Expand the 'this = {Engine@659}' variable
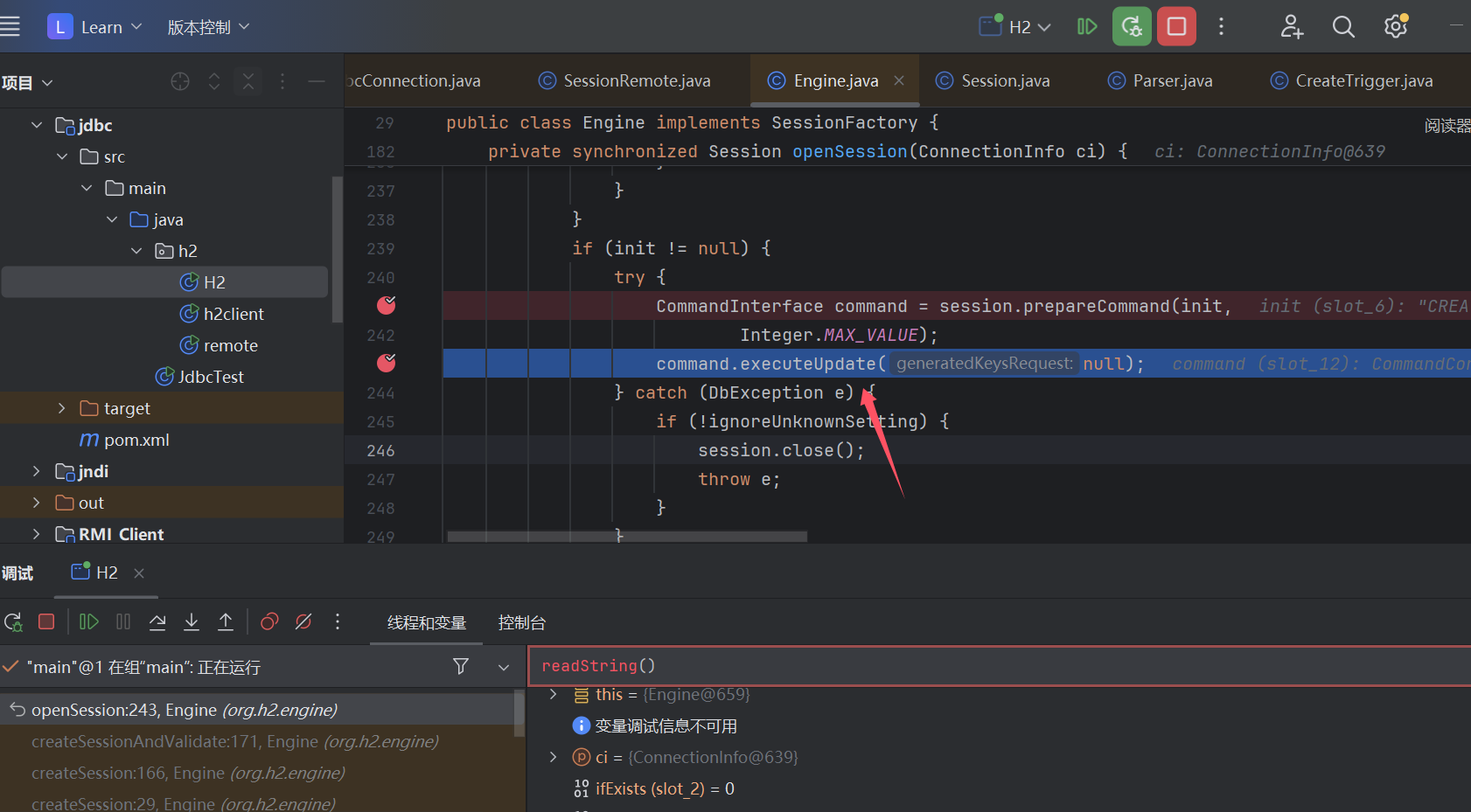 (x=553, y=694)
